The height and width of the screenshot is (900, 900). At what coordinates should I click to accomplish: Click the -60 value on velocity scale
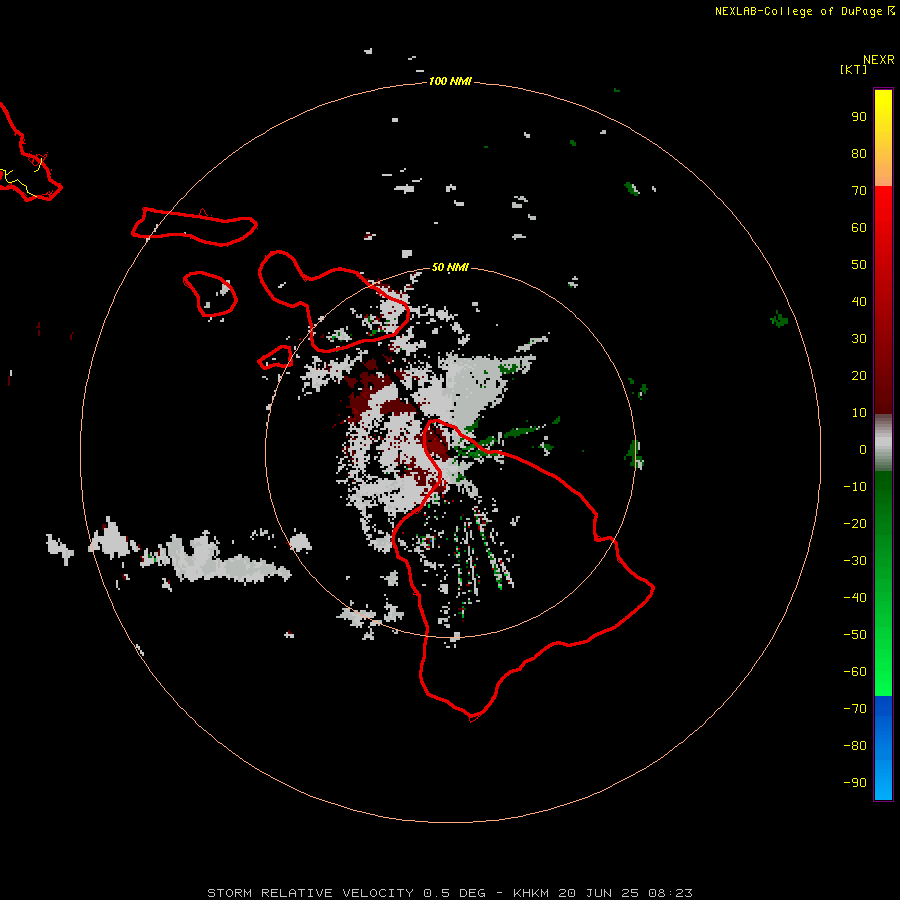[x=855, y=672]
